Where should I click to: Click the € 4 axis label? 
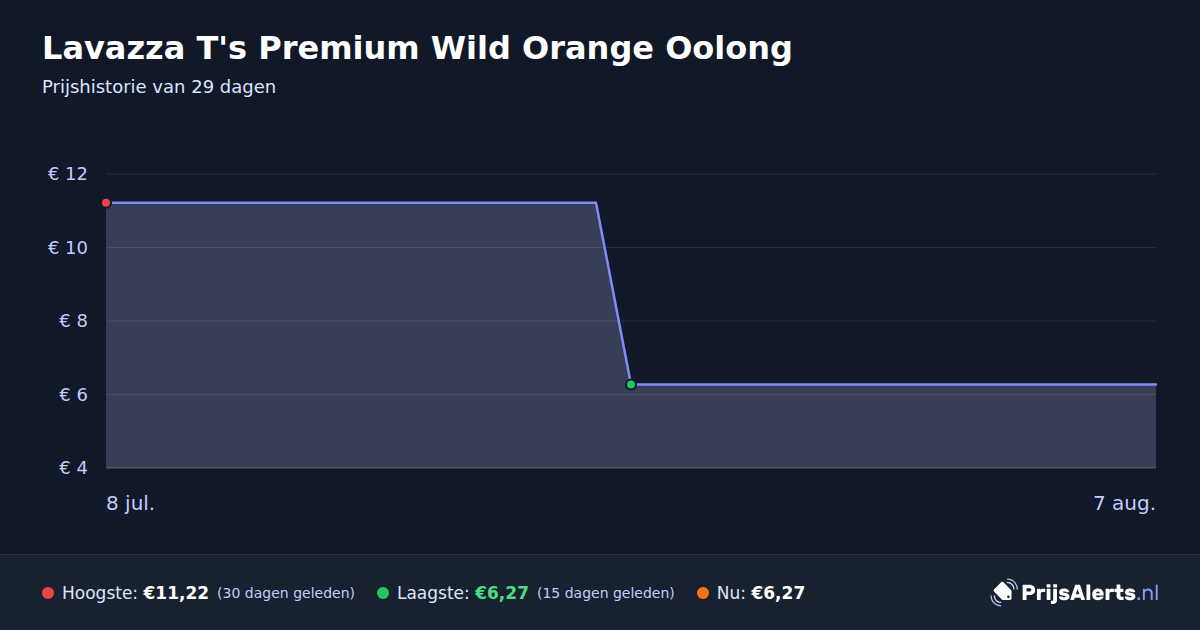pos(74,468)
